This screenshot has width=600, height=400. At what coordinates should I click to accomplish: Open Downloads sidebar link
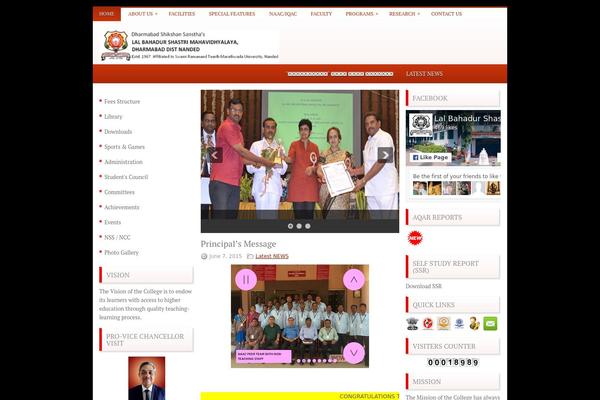pos(118,132)
